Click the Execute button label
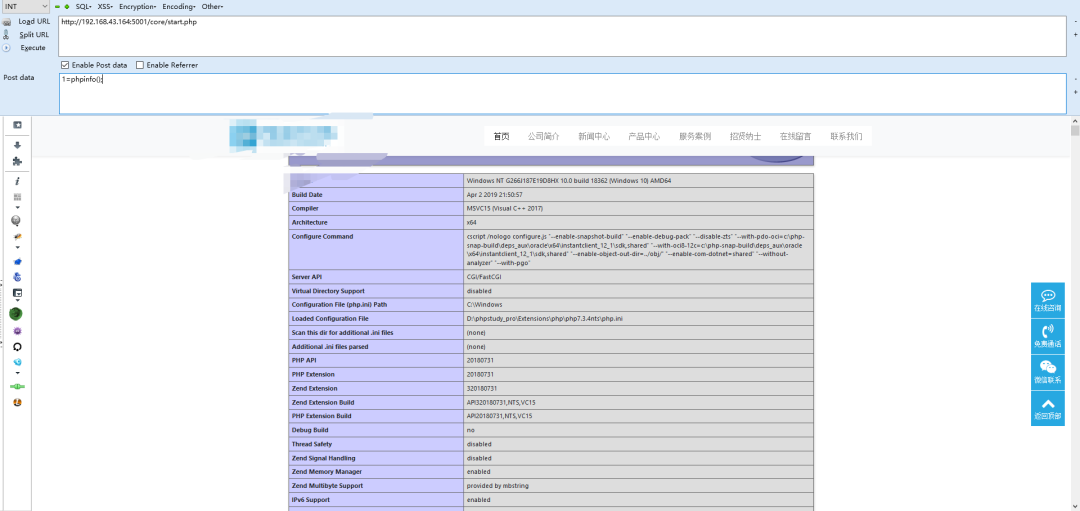 [33, 48]
